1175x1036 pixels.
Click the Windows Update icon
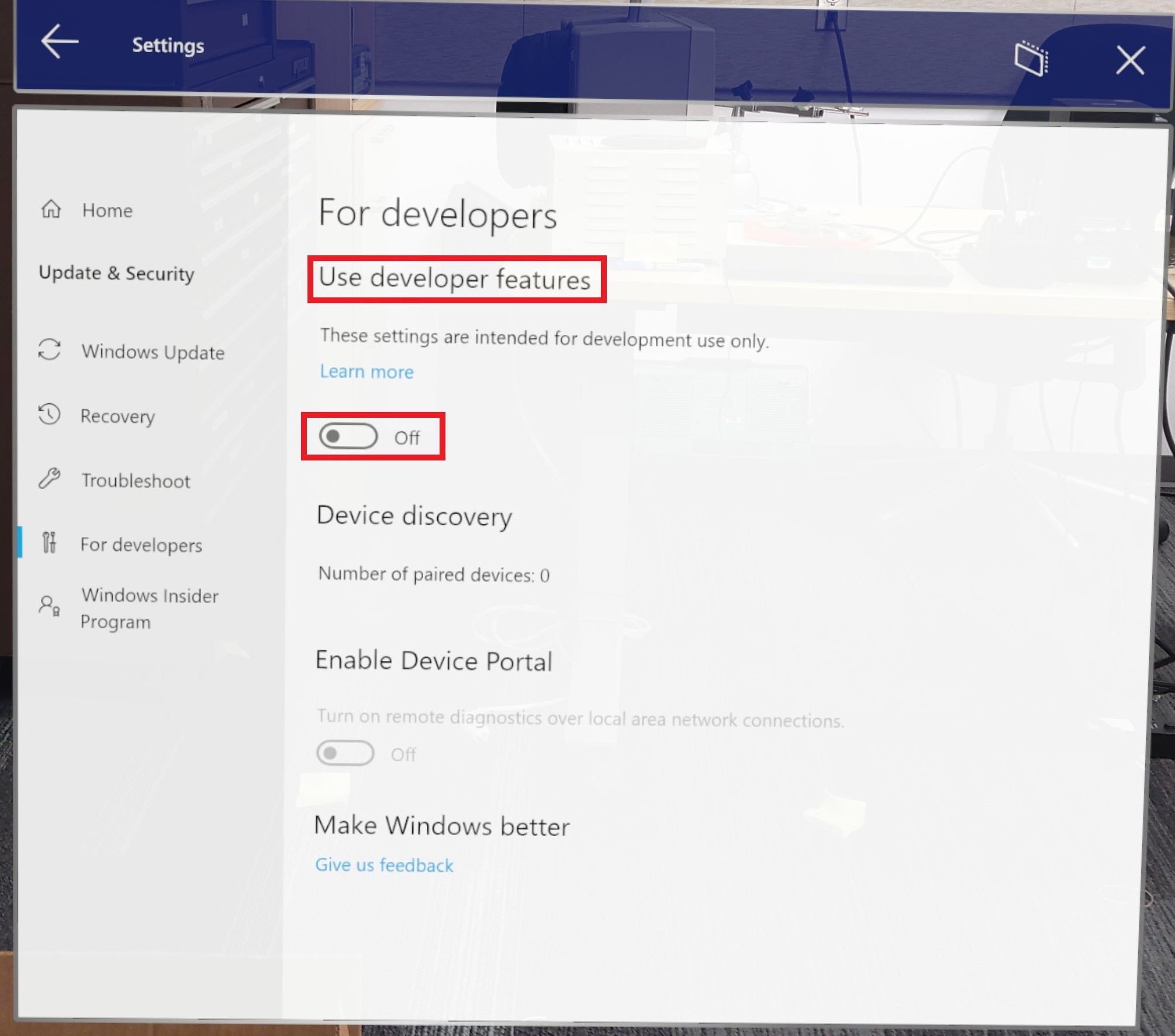(53, 351)
